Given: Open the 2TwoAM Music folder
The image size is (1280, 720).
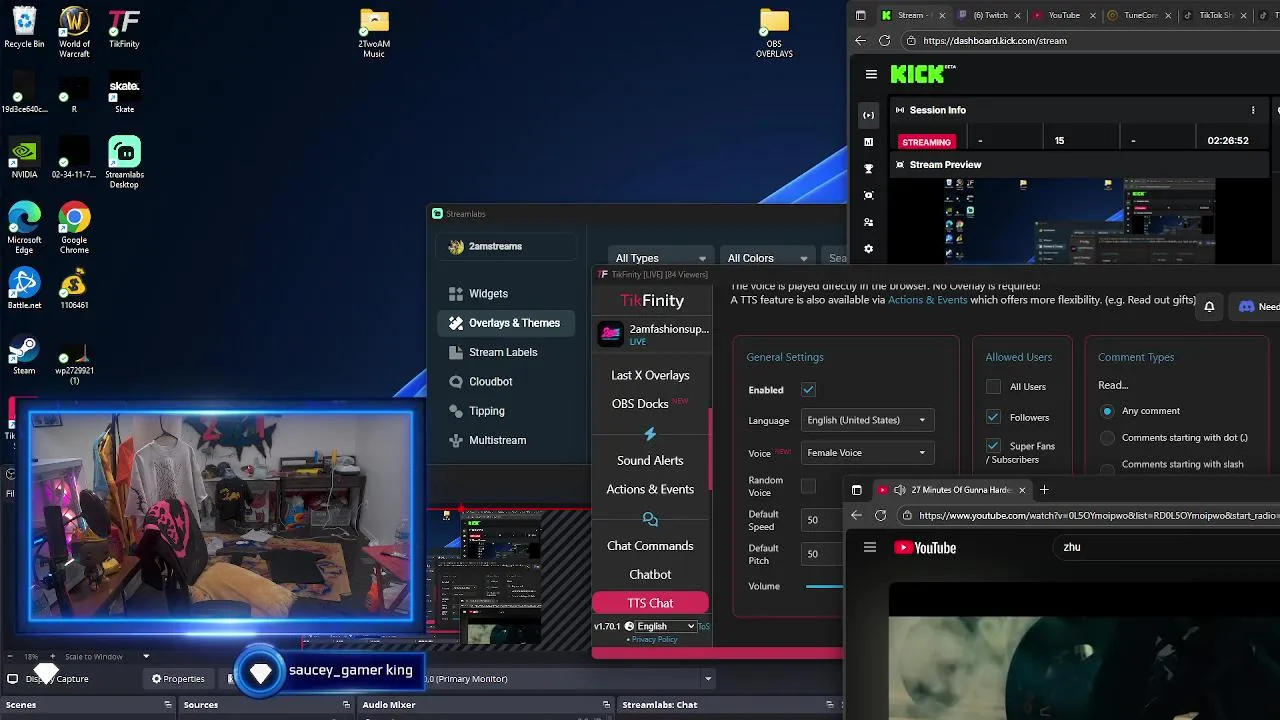Looking at the screenshot, I should [374, 33].
